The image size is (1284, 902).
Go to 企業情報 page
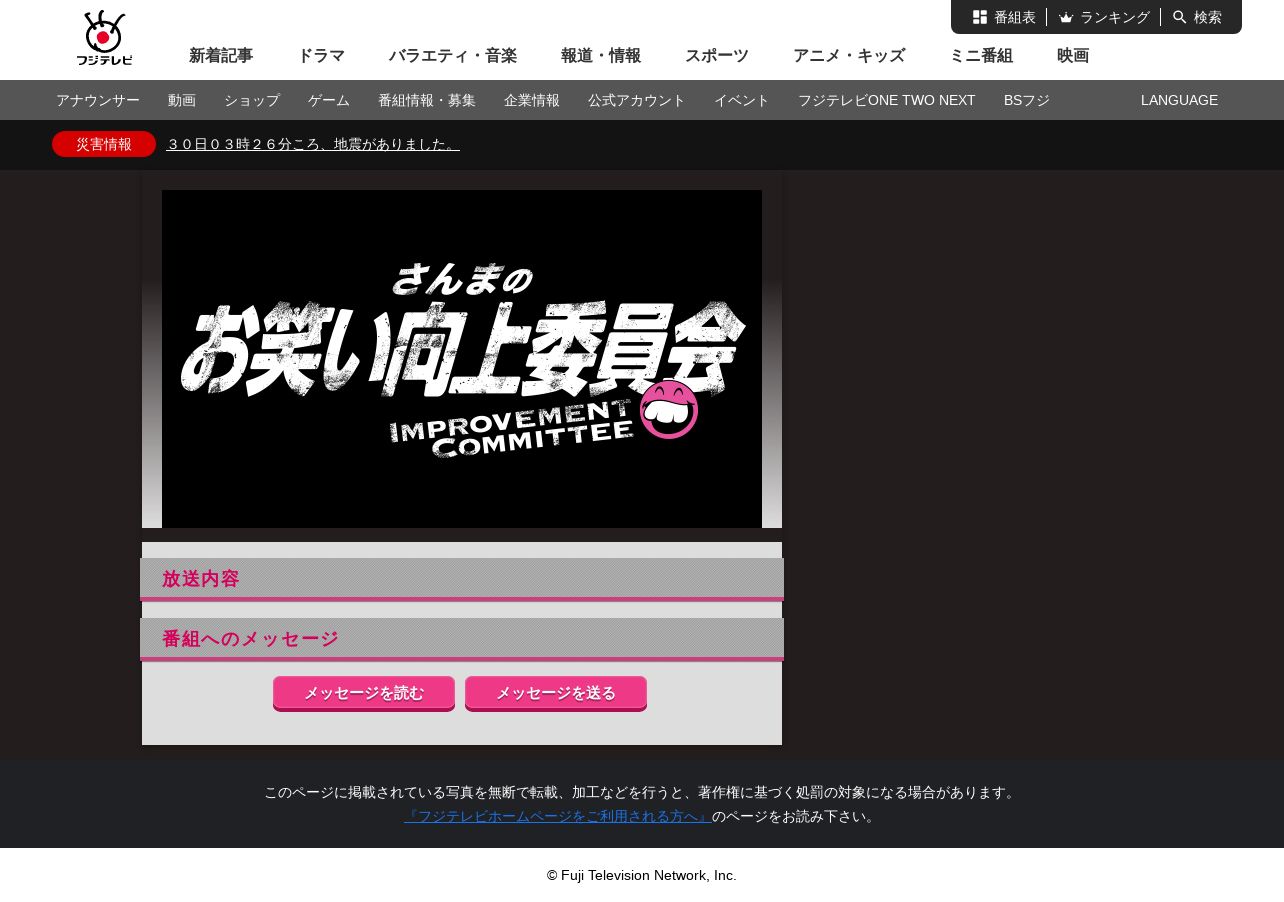532,100
